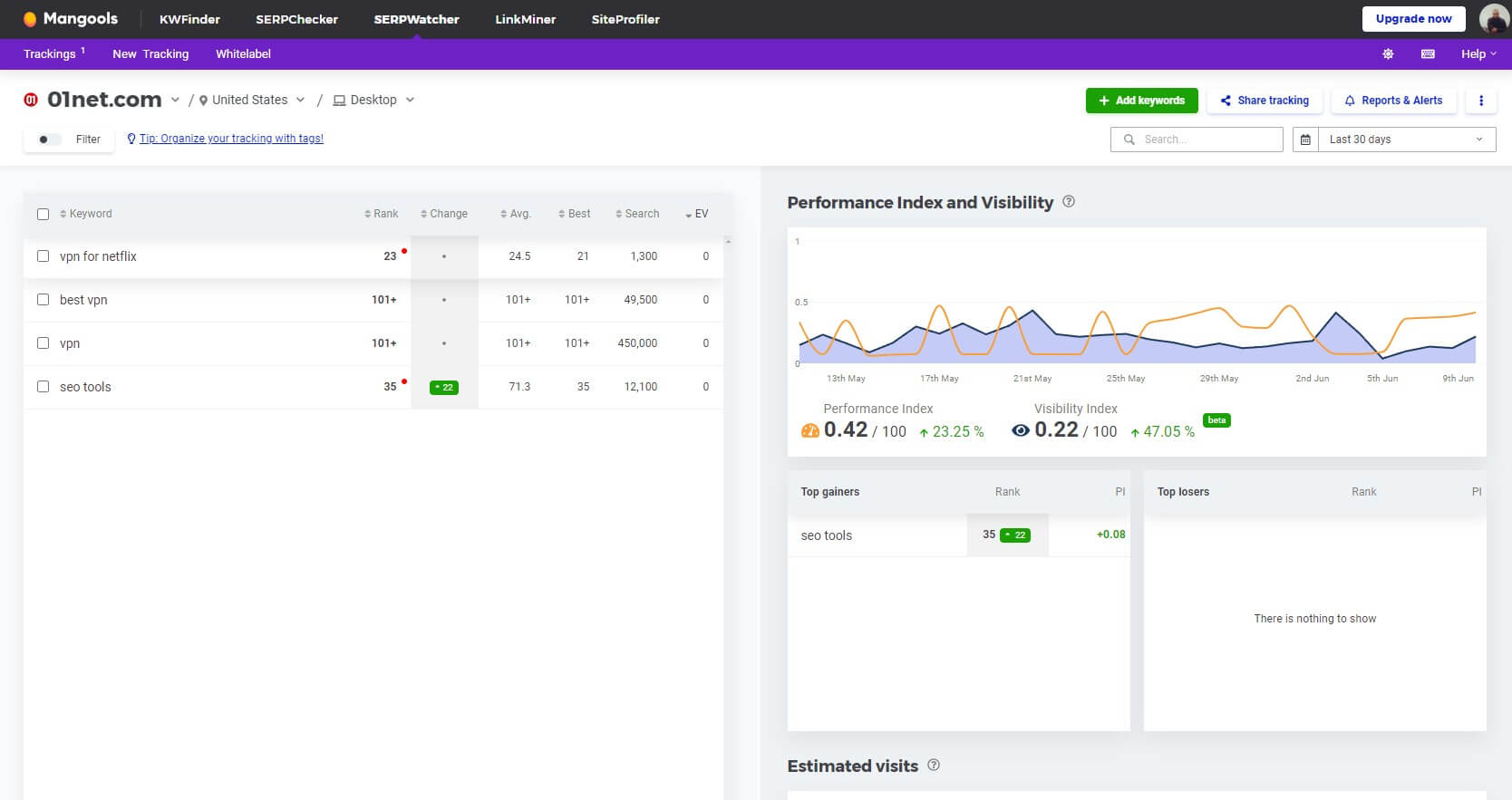Select the 'vpn for netflix' keyword text
This screenshot has height=800, width=1512.
pyautogui.click(x=98, y=256)
